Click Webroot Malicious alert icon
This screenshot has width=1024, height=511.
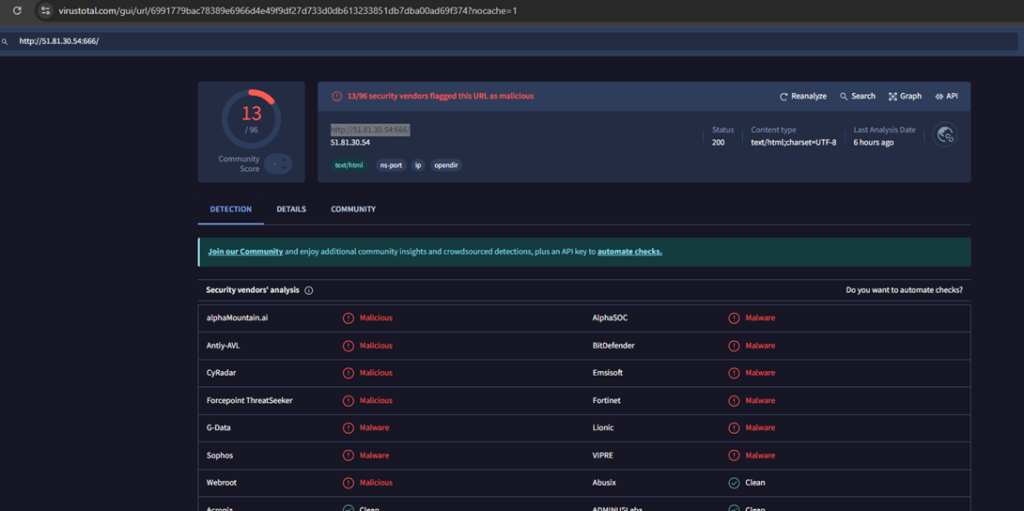(x=349, y=483)
